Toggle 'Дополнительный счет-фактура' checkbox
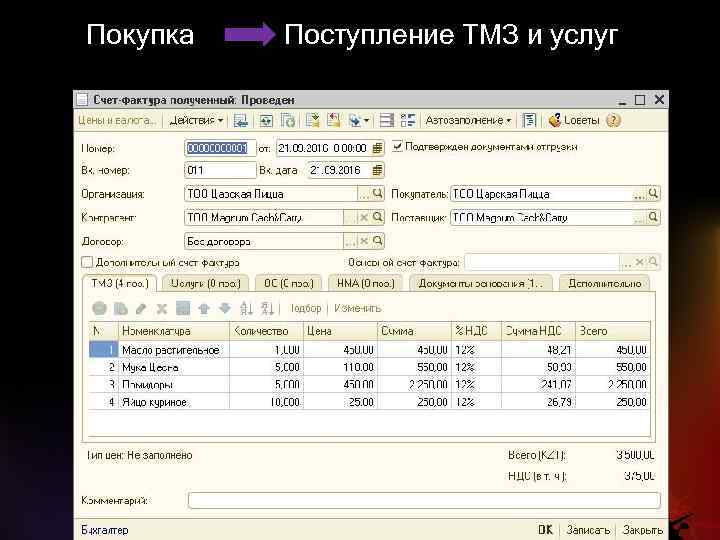Image resolution: width=720 pixels, height=540 pixels. pos(87,262)
